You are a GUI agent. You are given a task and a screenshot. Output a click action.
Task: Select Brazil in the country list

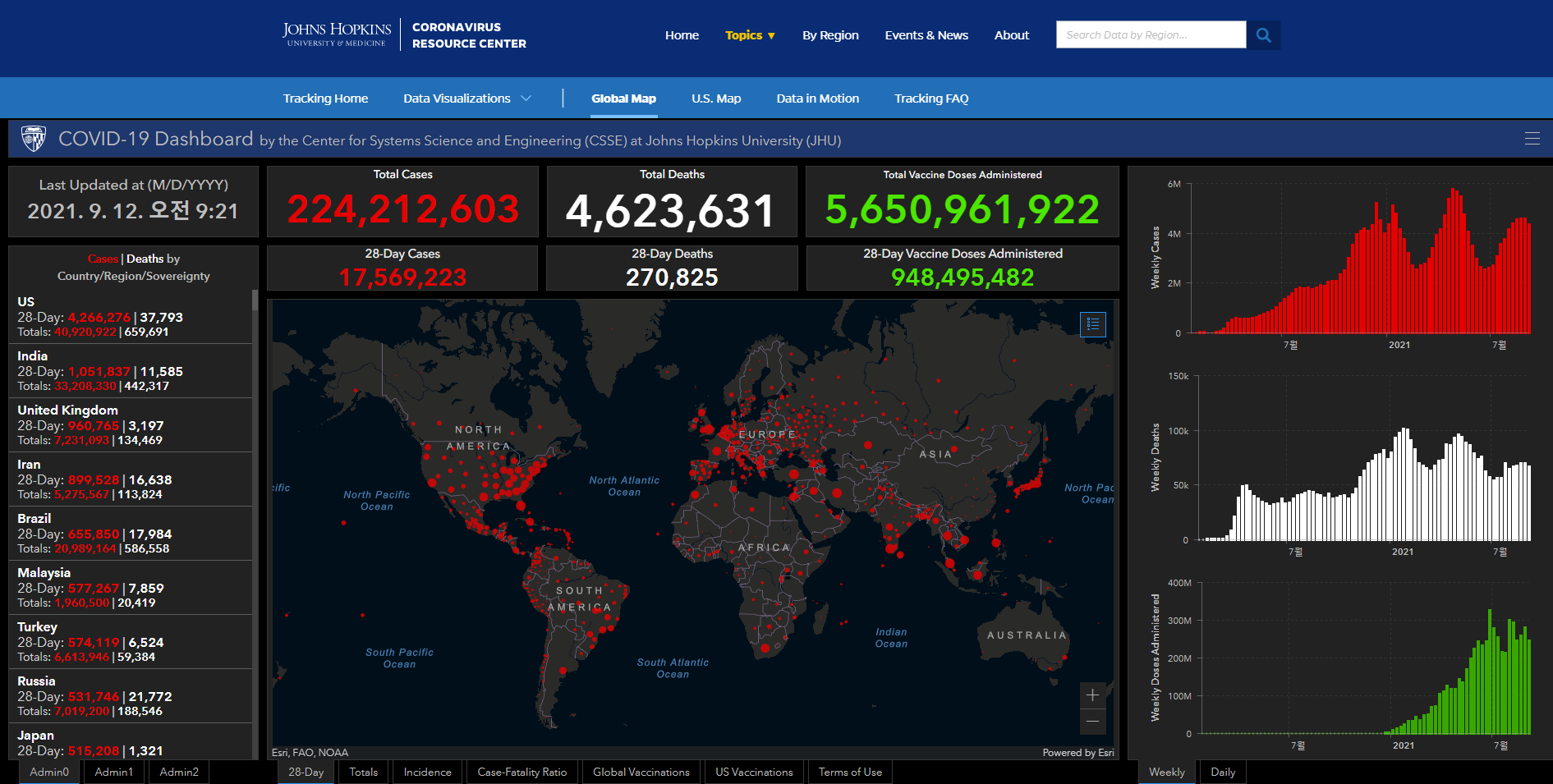click(130, 534)
